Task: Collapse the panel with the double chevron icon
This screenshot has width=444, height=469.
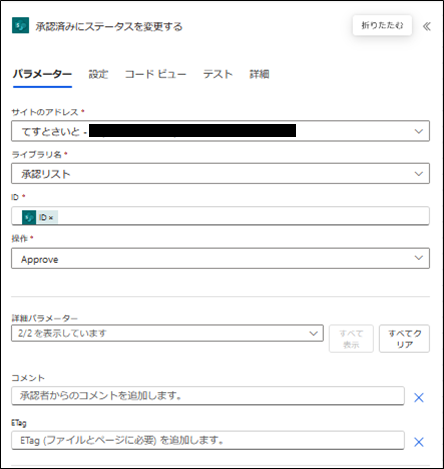Action: tap(427, 26)
